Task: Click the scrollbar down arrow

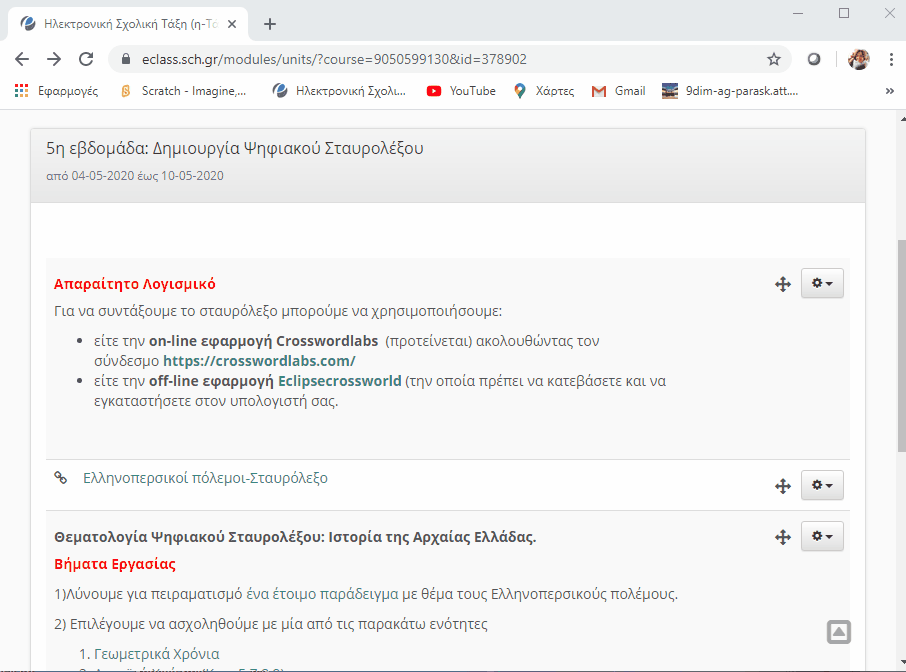Action: 902,663
